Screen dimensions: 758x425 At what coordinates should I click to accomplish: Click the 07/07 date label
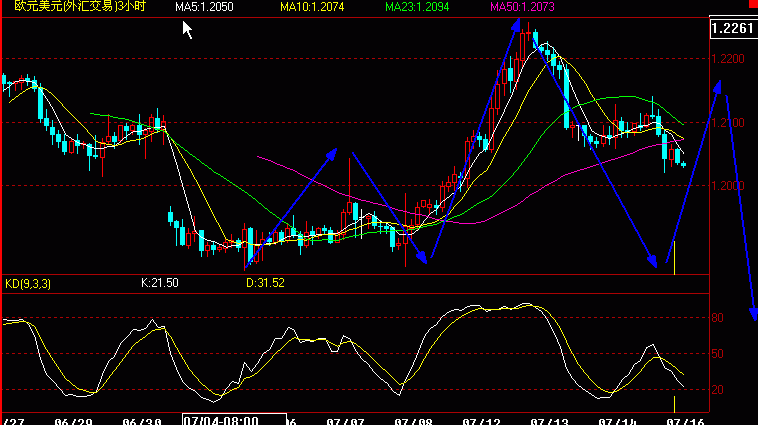pos(345,421)
